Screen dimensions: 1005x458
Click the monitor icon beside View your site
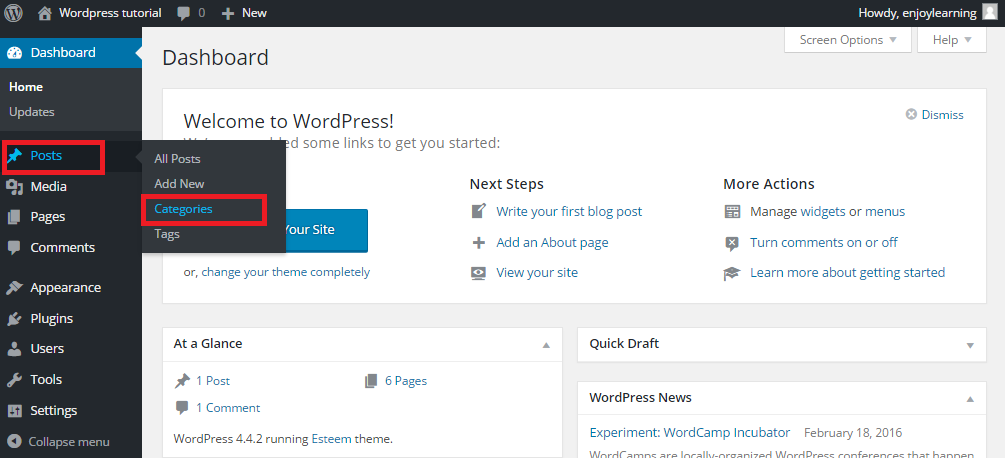(478, 273)
